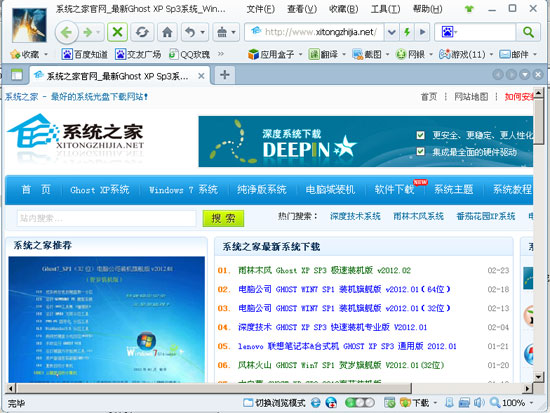
Task: Open the 百度知道 bookmark
Action: click(85, 54)
